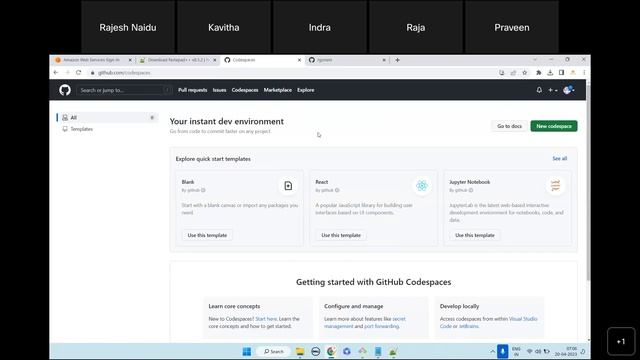This screenshot has width=640, height=360.
Task: Use the React template
Action: click(341, 235)
